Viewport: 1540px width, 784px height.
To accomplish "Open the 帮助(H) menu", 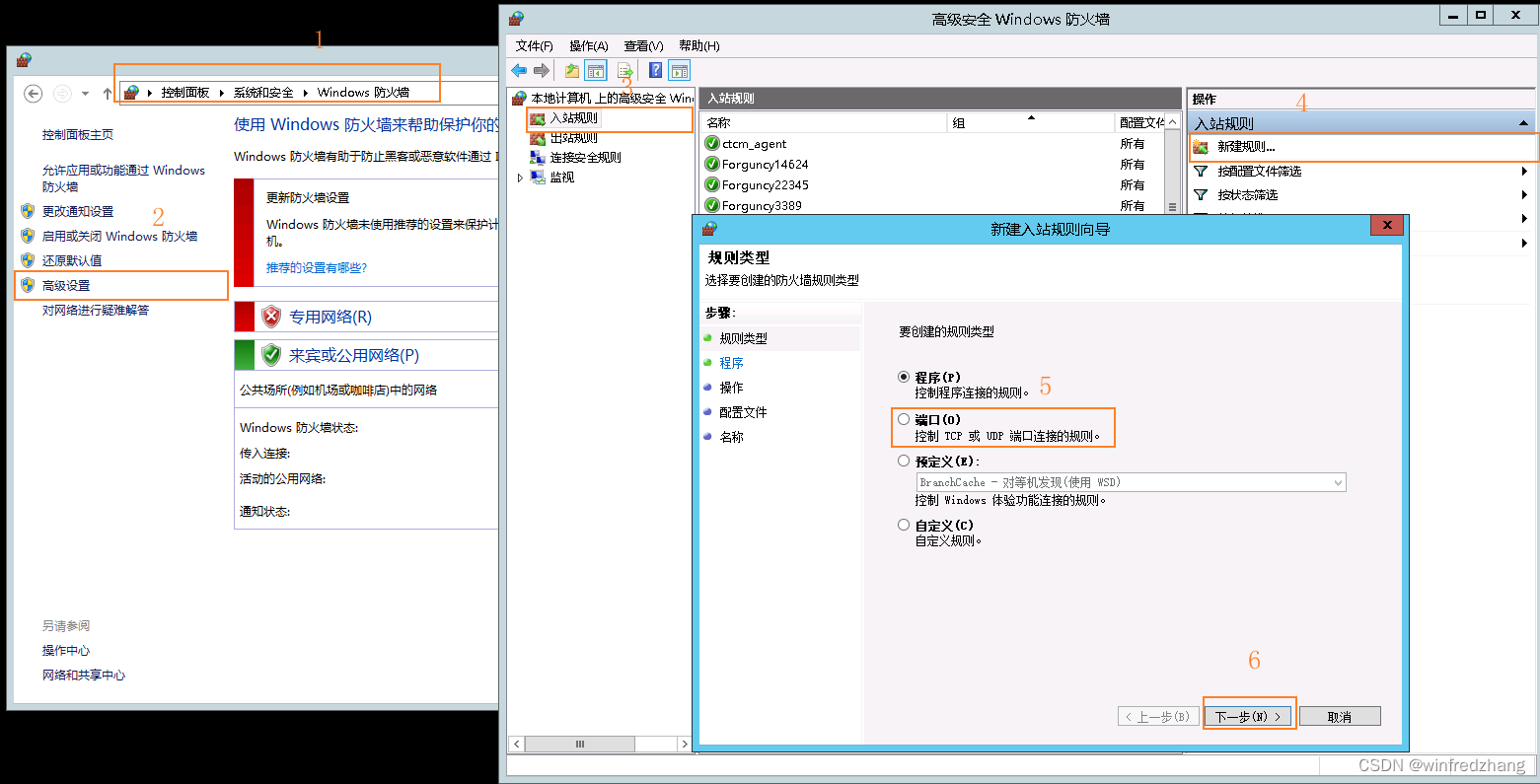I will [x=699, y=45].
